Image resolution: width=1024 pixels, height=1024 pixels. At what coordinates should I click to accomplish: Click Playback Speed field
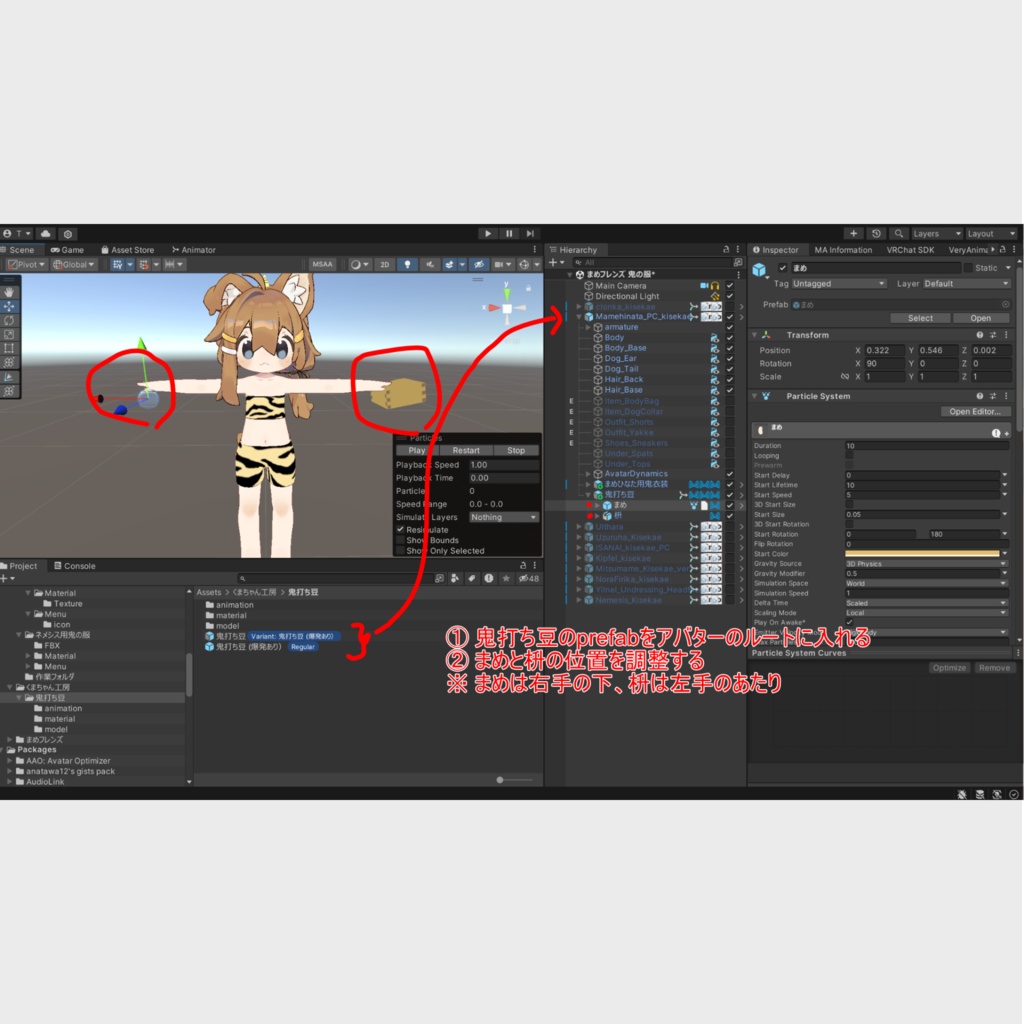pos(504,465)
